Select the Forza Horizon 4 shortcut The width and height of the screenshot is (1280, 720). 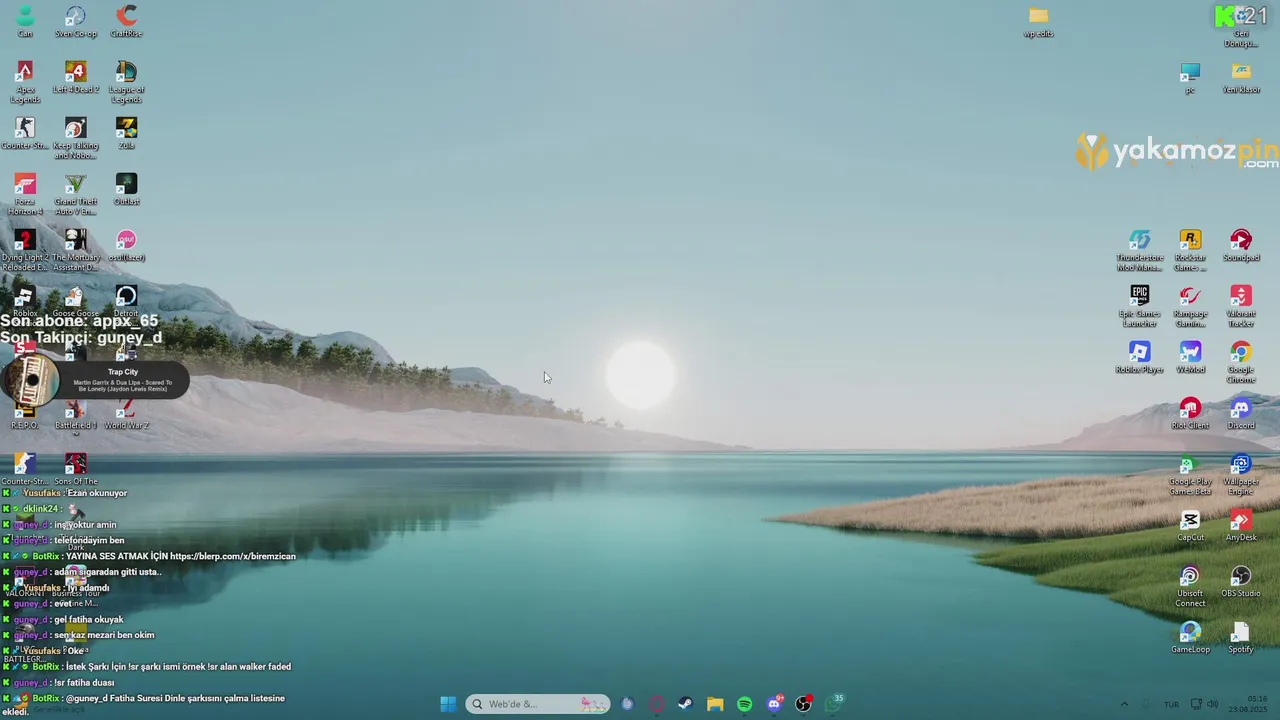click(25, 194)
